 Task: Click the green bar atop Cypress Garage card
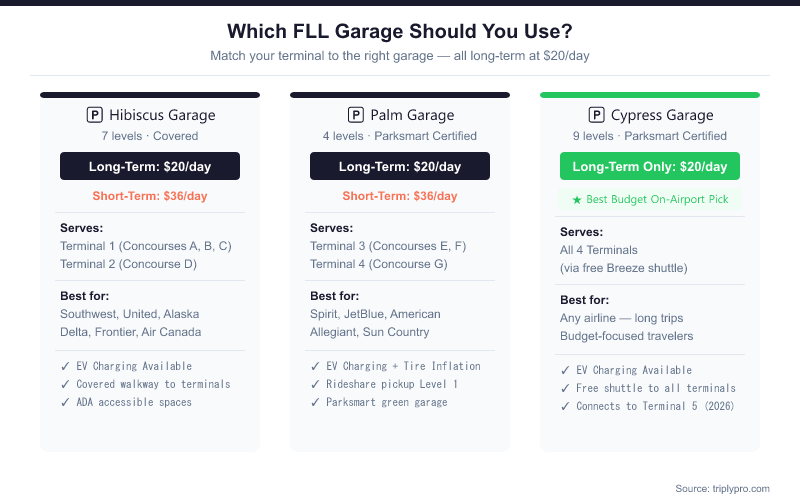pyautogui.click(x=650, y=95)
